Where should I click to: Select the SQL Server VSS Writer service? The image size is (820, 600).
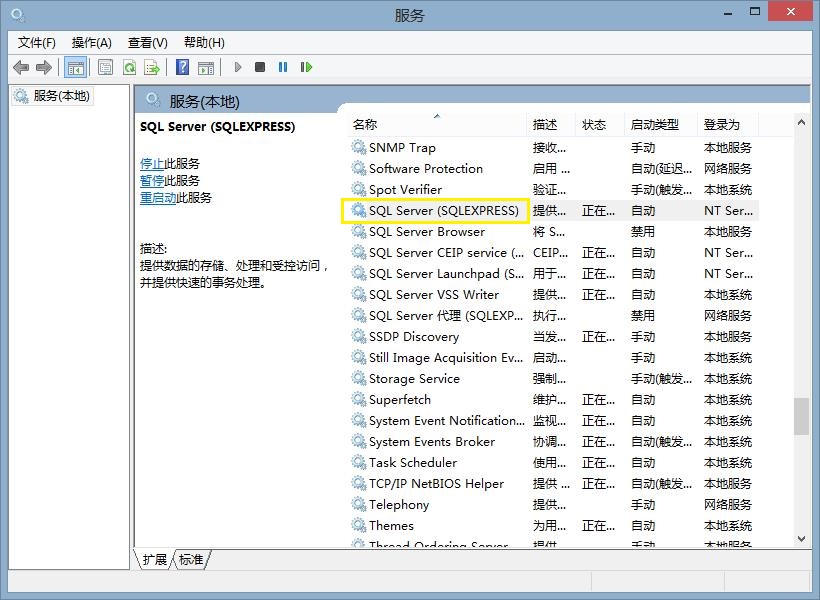[554, 295]
